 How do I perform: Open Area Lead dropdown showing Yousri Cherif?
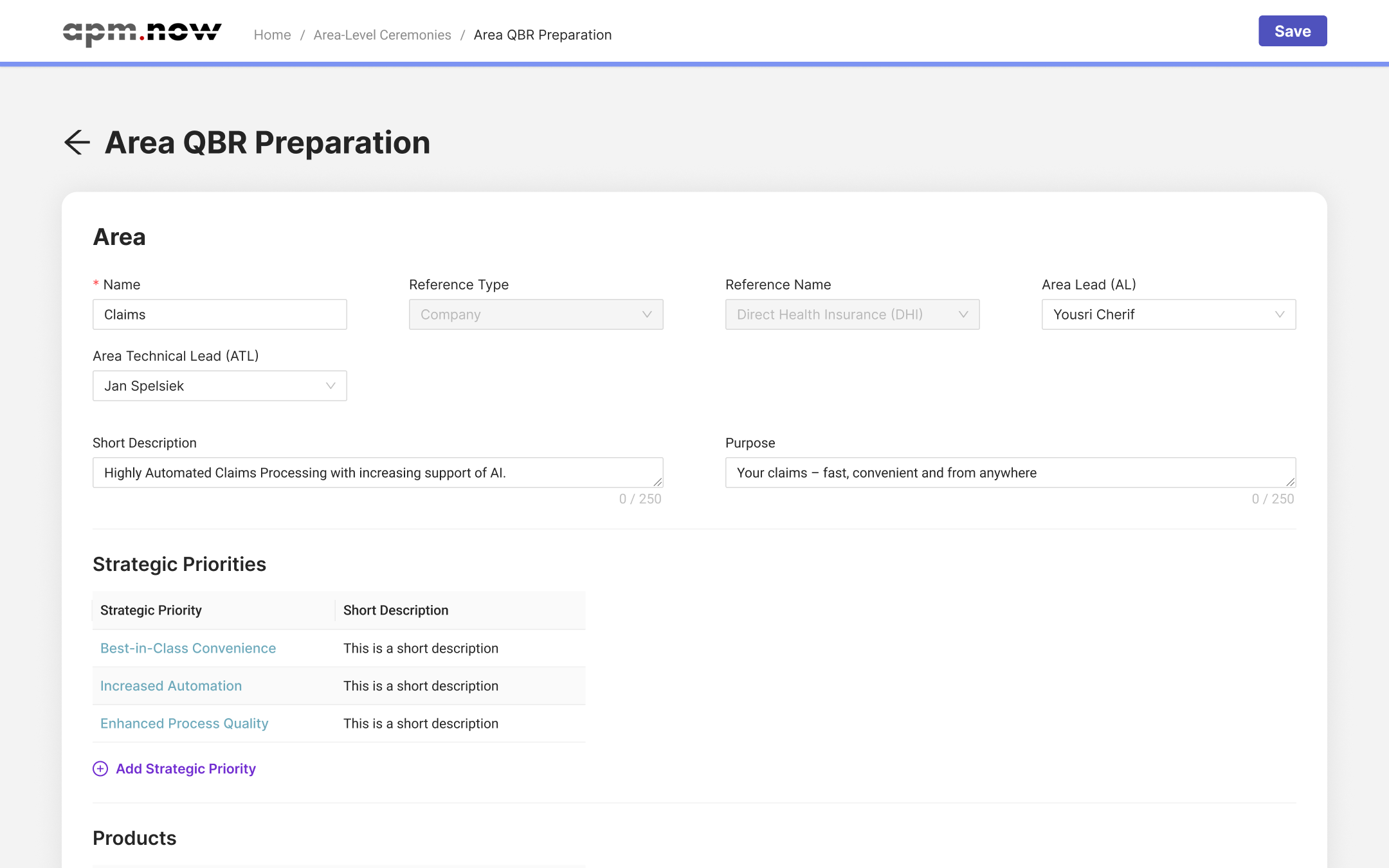(1157, 314)
